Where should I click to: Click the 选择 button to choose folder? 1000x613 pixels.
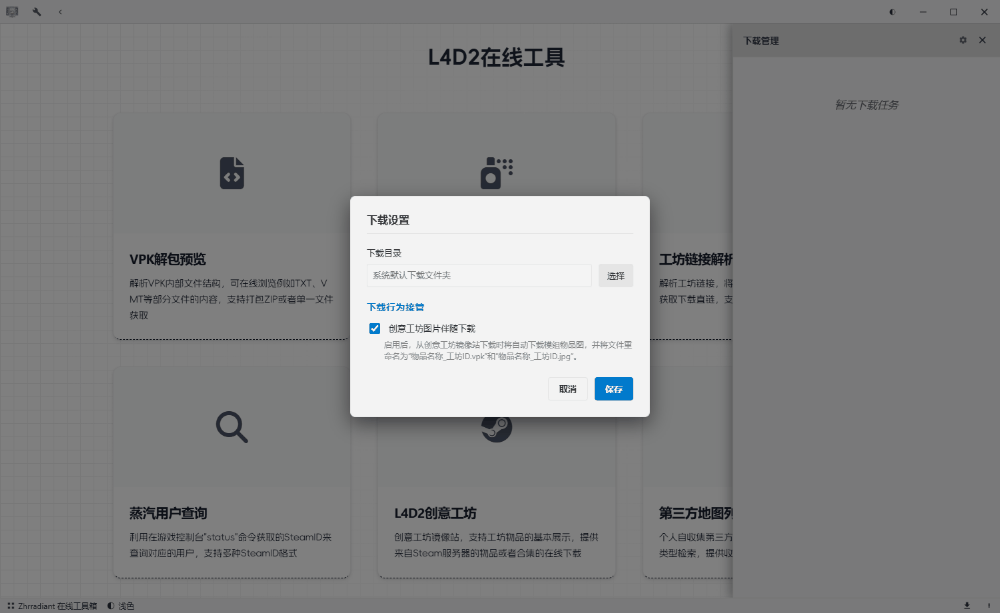click(x=615, y=275)
